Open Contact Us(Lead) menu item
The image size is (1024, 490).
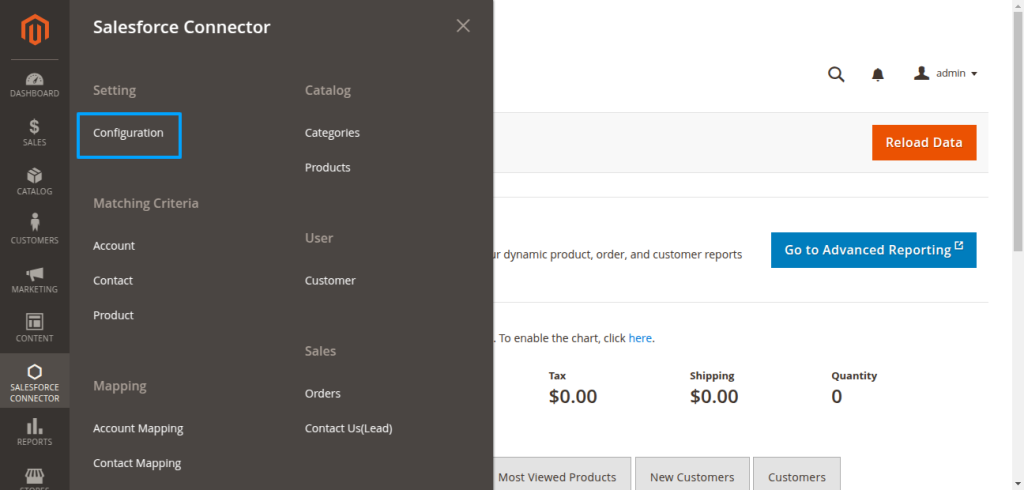[349, 429]
